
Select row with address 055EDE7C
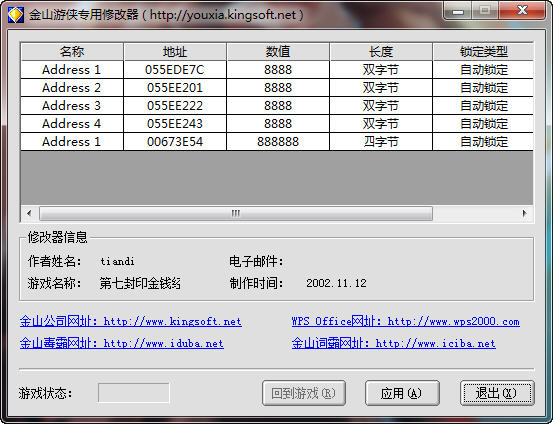point(277,70)
